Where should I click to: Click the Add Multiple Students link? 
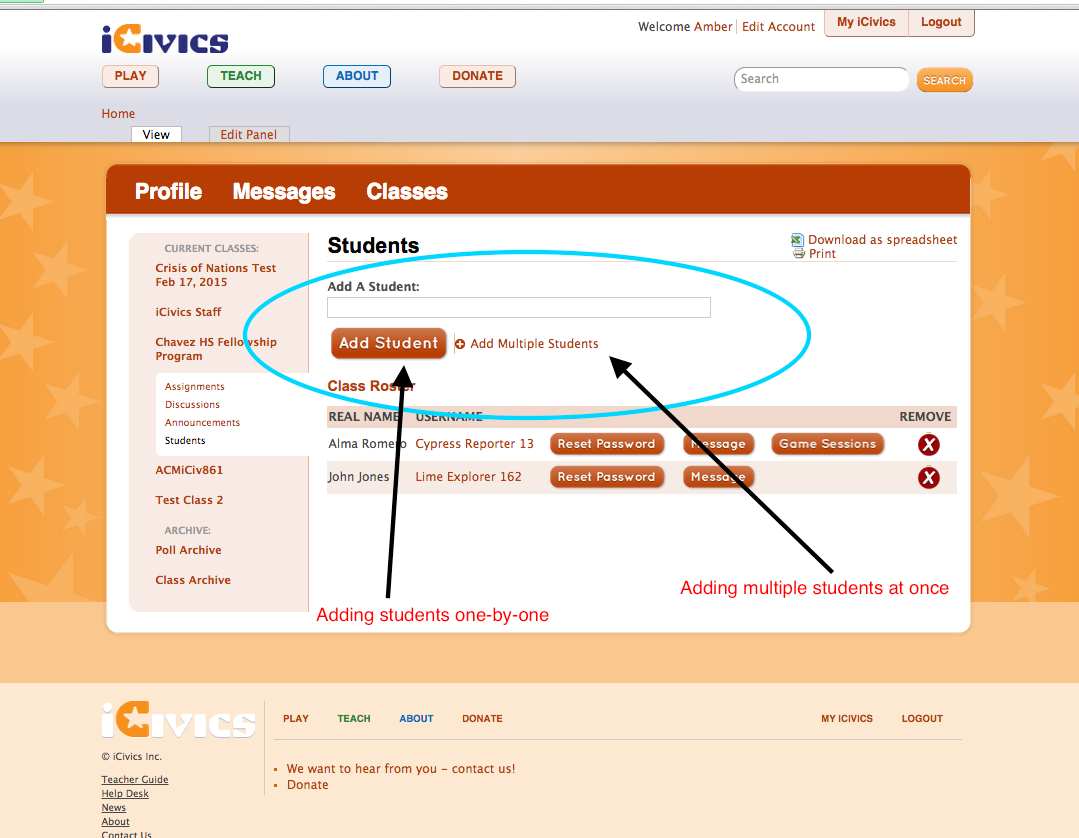(534, 343)
